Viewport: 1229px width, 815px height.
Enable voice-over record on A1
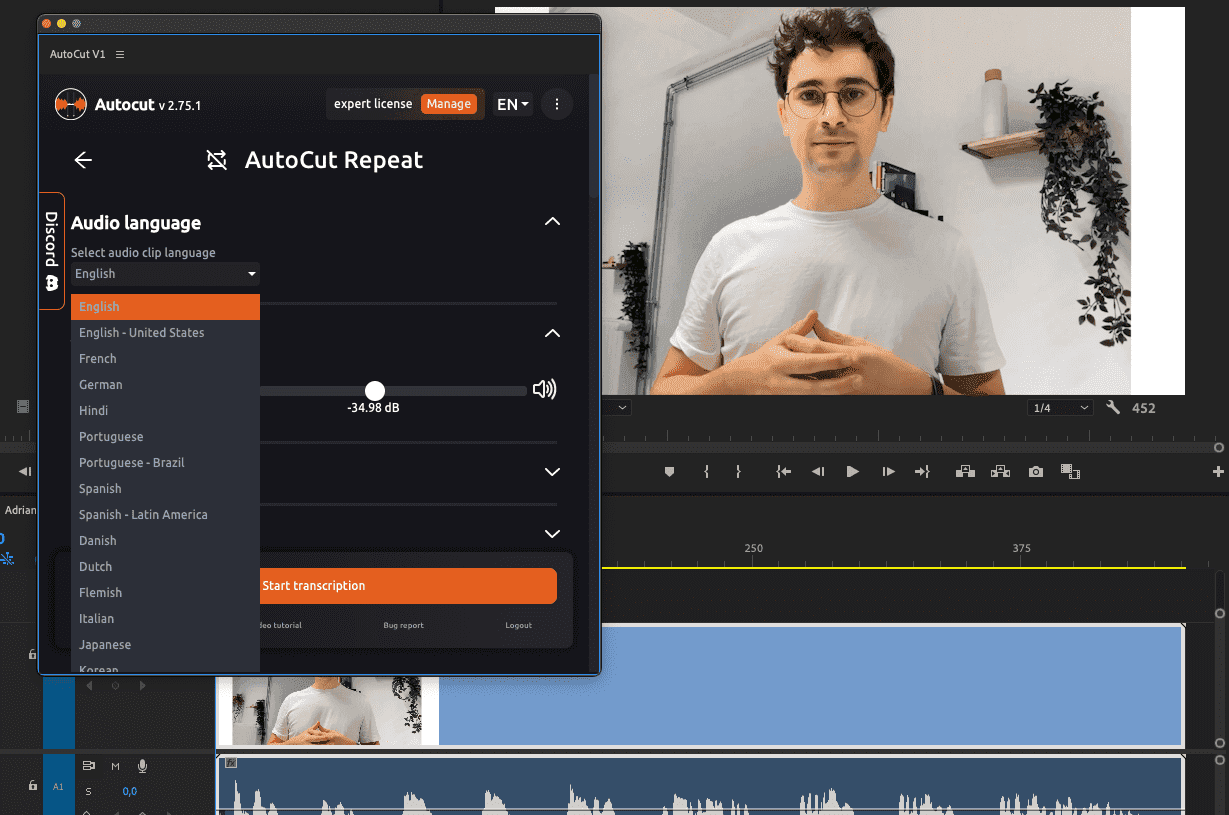pos(142,766)
